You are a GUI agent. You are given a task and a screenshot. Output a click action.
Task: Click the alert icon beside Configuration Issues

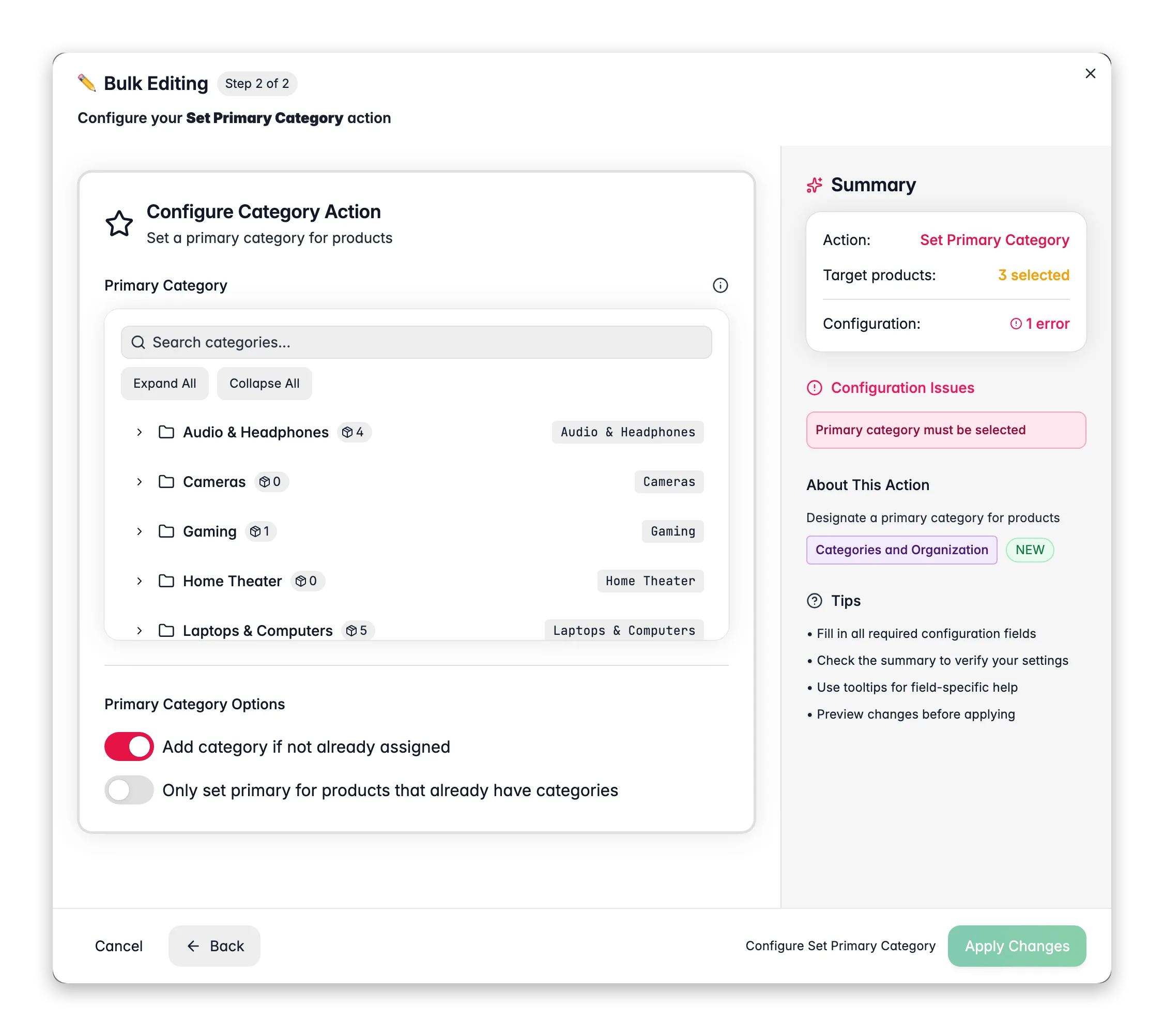pos(815,388)
